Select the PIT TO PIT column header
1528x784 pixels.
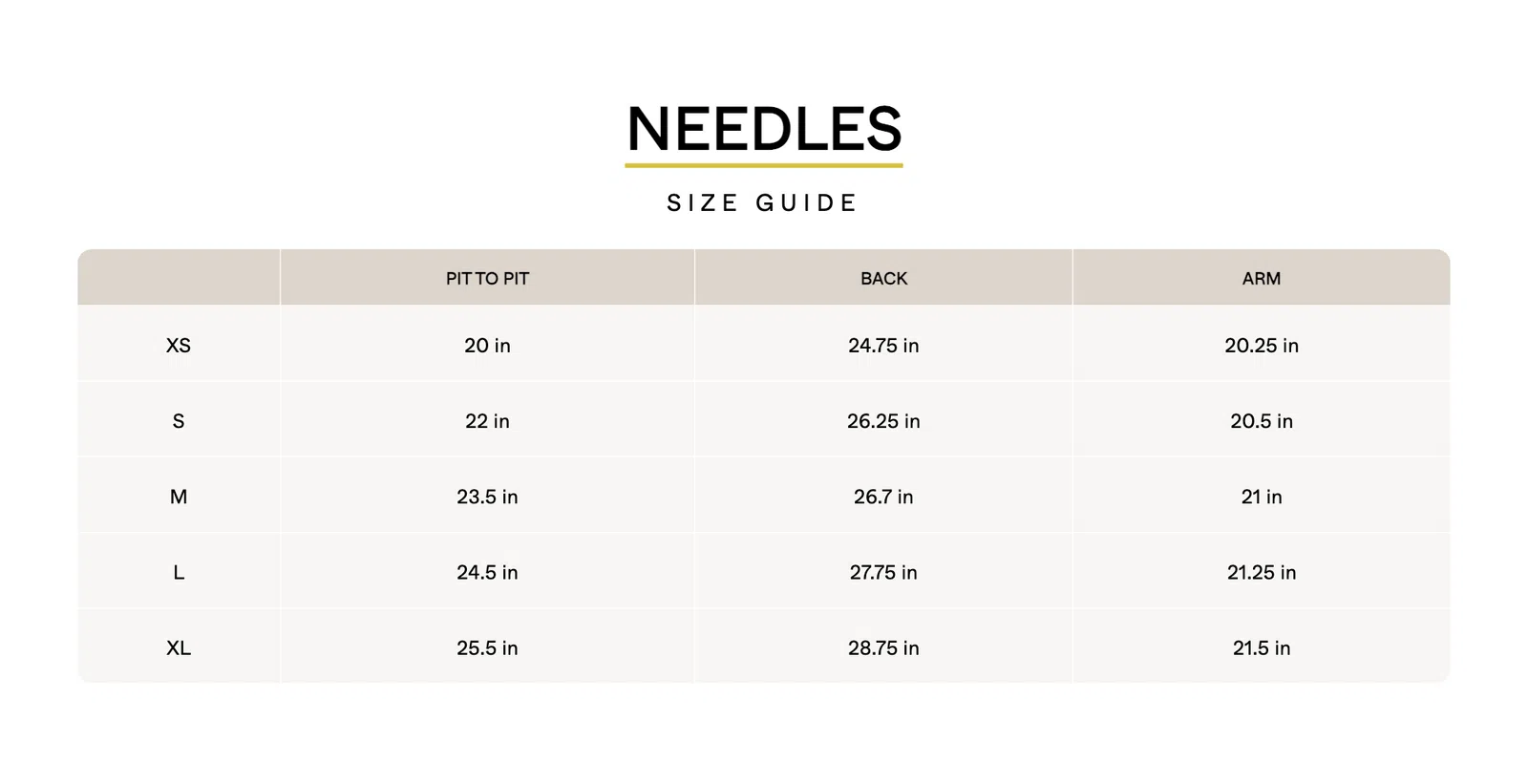tap(487, 279)
